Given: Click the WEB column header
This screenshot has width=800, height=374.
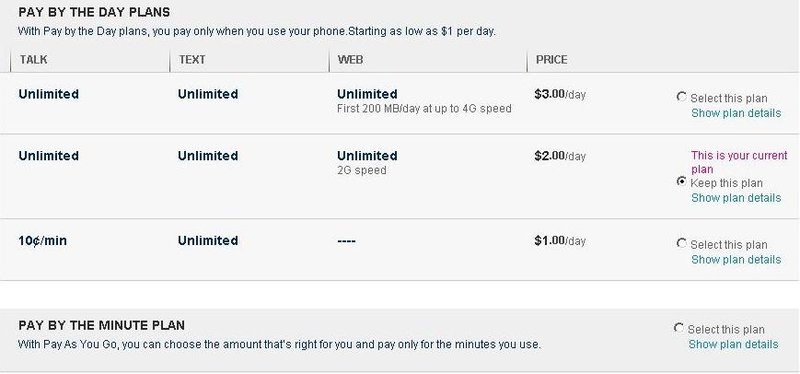Looking at the screenshot, I should point(351,60).
